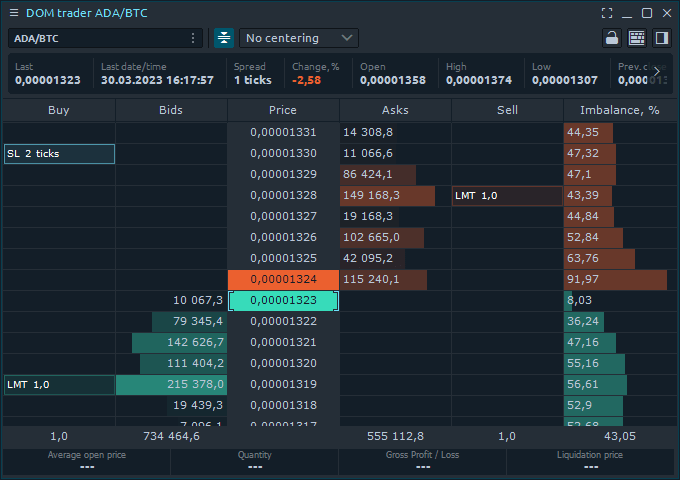Viewport: 680px width, 480px height.
Task: Click best ask price 0,00001324
Action: point(283,280)
